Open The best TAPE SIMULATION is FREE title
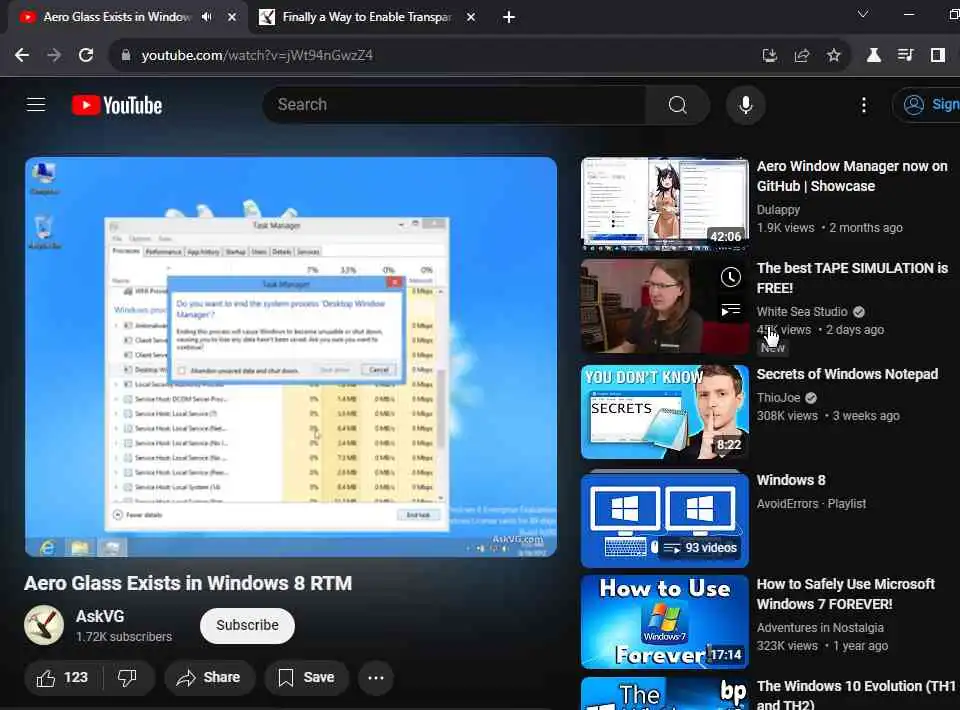Viewport: 960px width, 710px height. click(852, 278)
